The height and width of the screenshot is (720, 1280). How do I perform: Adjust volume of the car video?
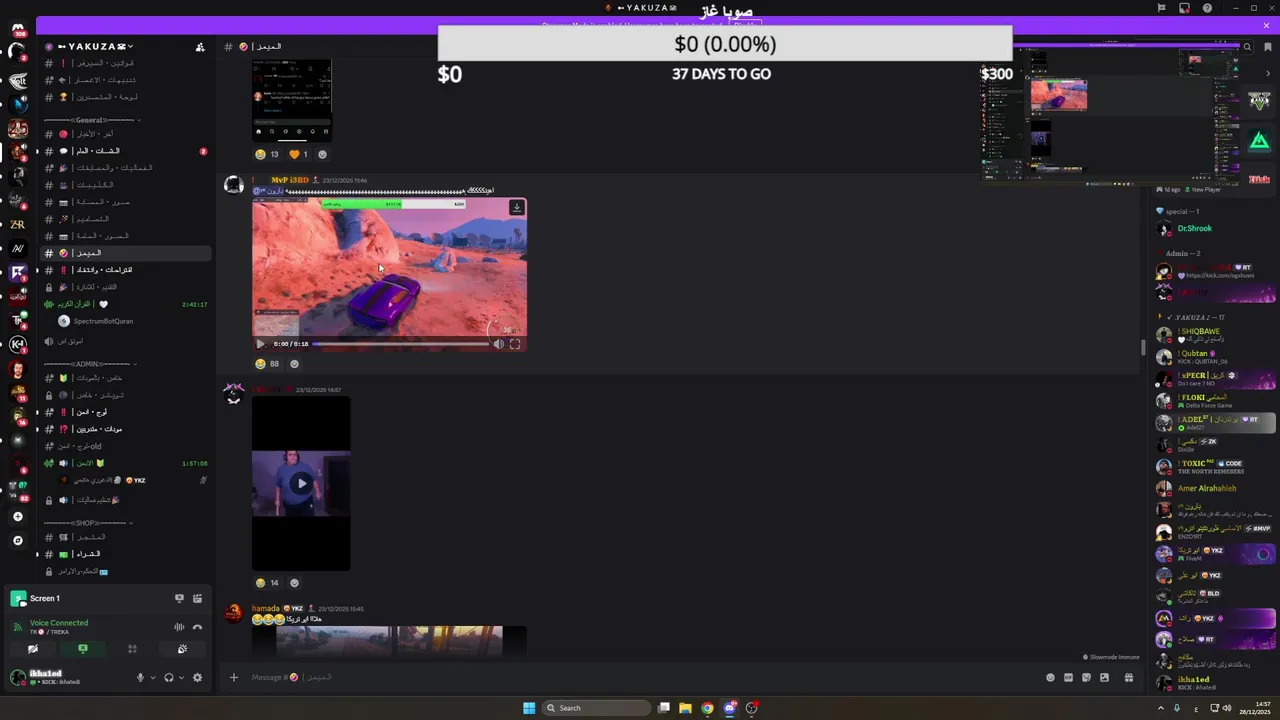(x=498, y=344)
